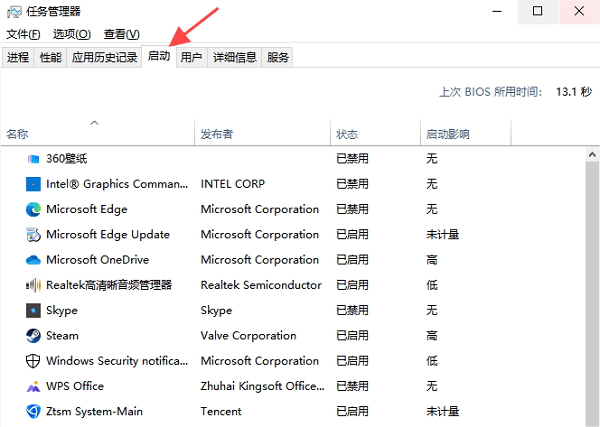Switch to the 性能 tab

51,57
